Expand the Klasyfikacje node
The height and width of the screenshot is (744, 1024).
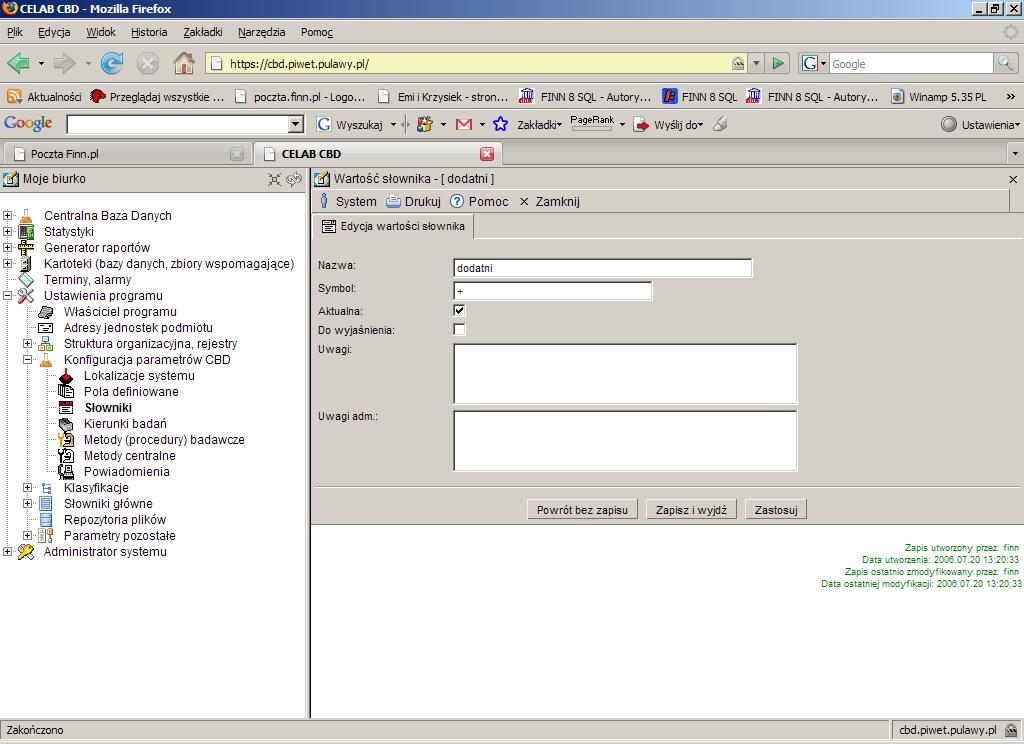pyautogui.click(x=27, y=487)
